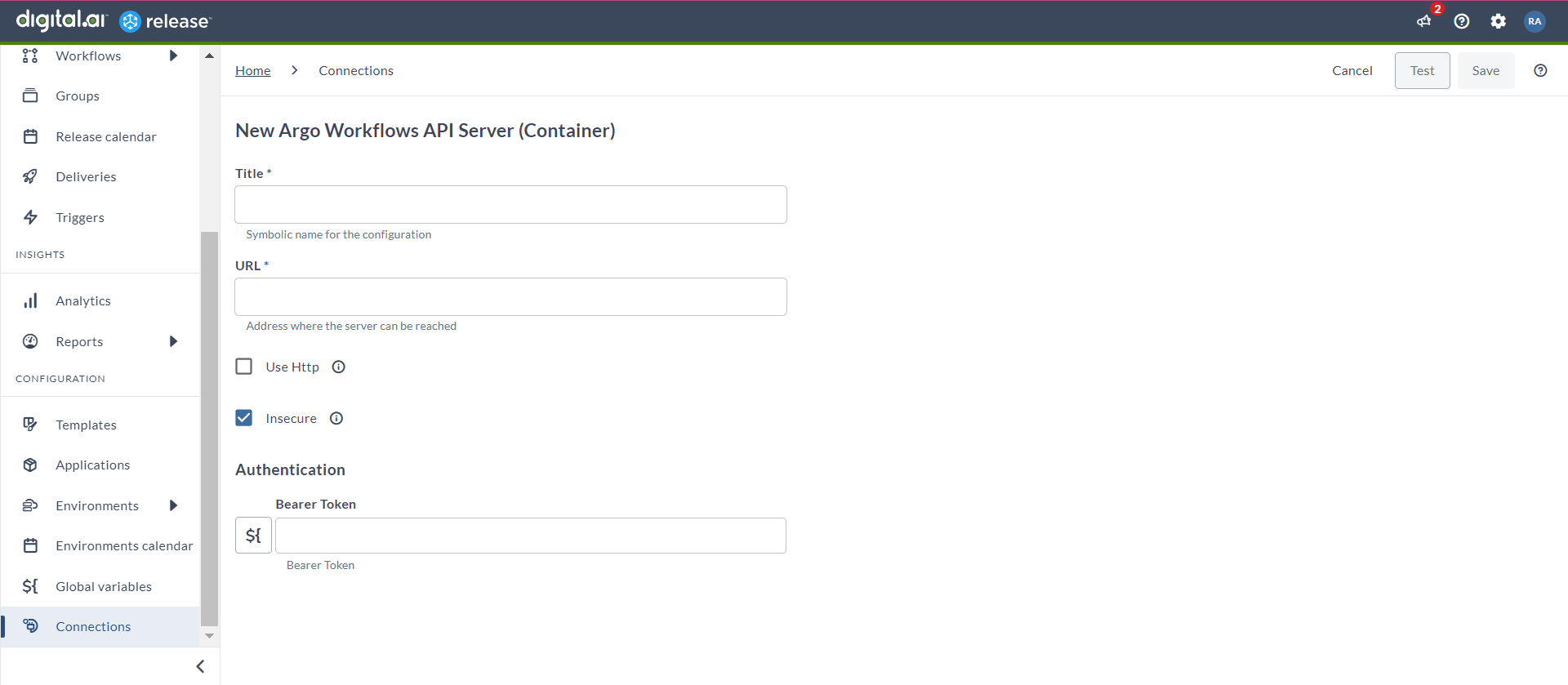The image size is (1568, 685).
Task: Click the Connections breadcrumb
Action: (x=356, y=70)
